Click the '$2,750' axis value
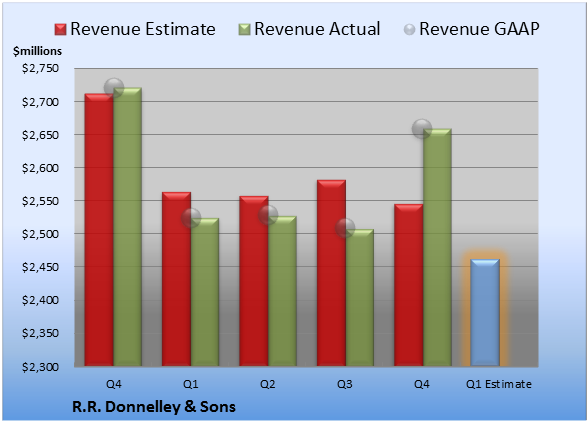The width and height of the screenshot is (588, 422). tap(40, 68)
